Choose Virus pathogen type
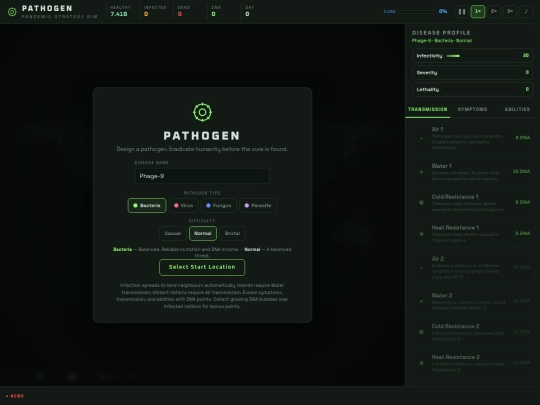This screenshot has height=405, width=540. (184, 206)
